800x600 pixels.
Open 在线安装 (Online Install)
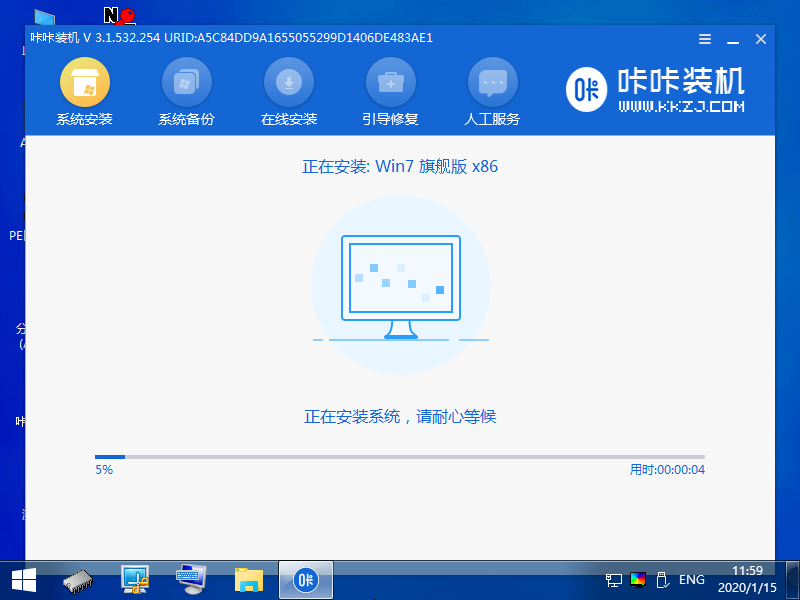(288, 90)
